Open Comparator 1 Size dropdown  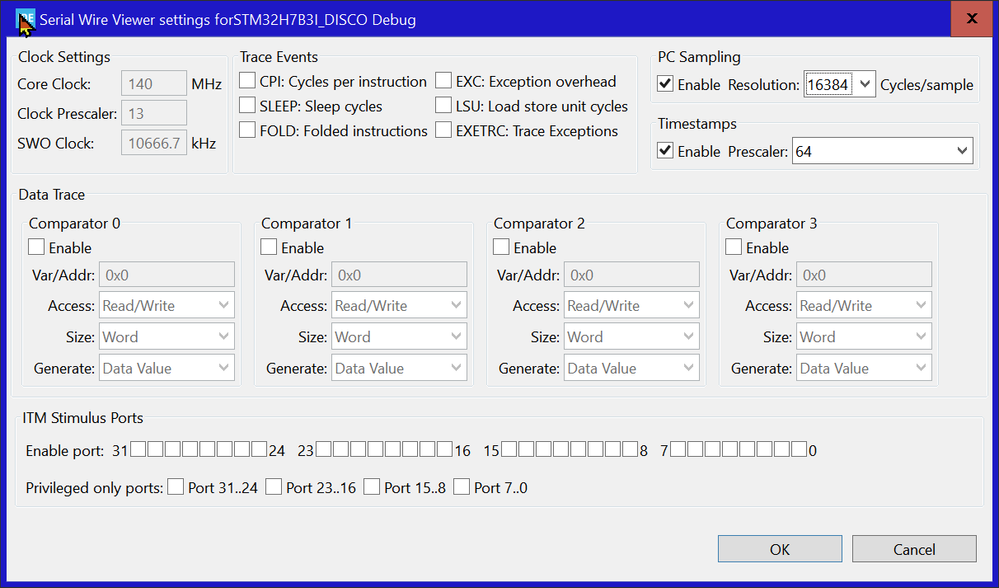[x=399, y=336]
